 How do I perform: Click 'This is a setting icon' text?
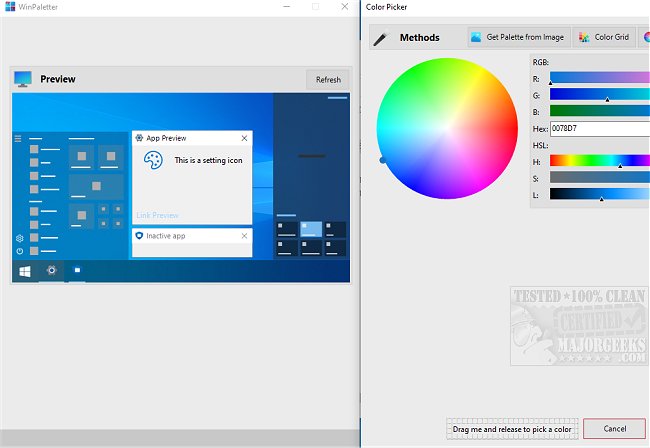pyautogui.click(x=209, y=160)
